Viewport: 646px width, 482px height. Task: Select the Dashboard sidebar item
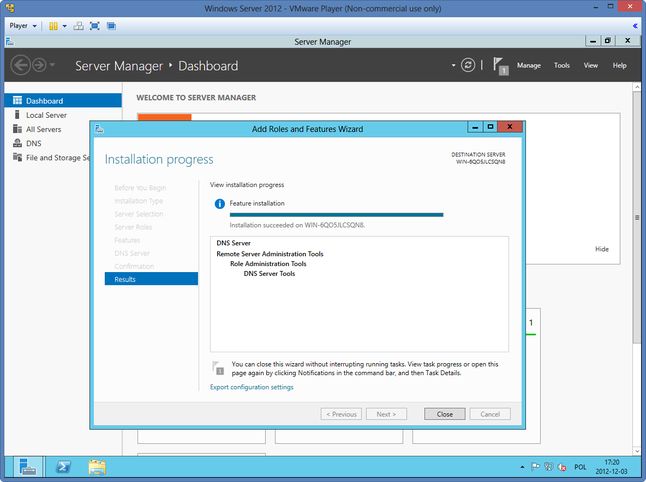tap(63, 101)
